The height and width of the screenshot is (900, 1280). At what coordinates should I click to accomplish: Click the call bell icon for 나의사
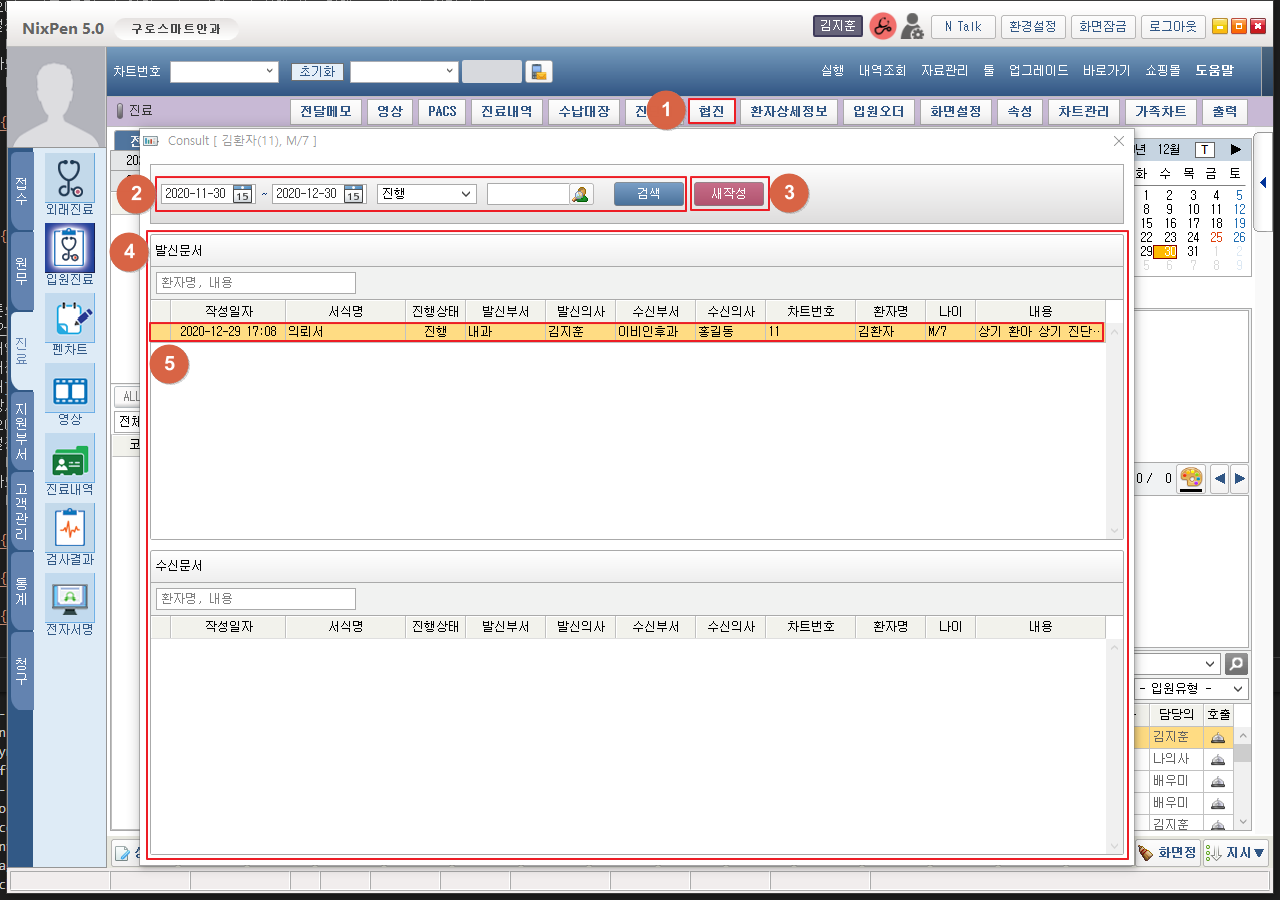coord(1217,760)
